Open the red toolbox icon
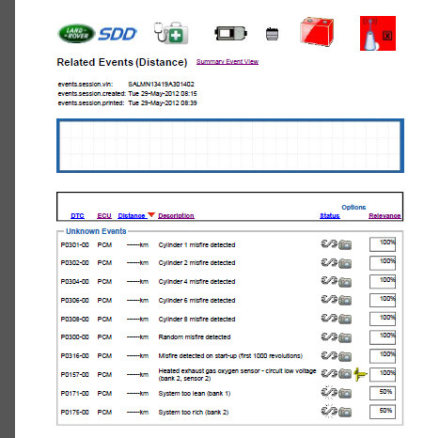Image resolution: width=424 pixels, height=438 pixels. click(317, 32)
